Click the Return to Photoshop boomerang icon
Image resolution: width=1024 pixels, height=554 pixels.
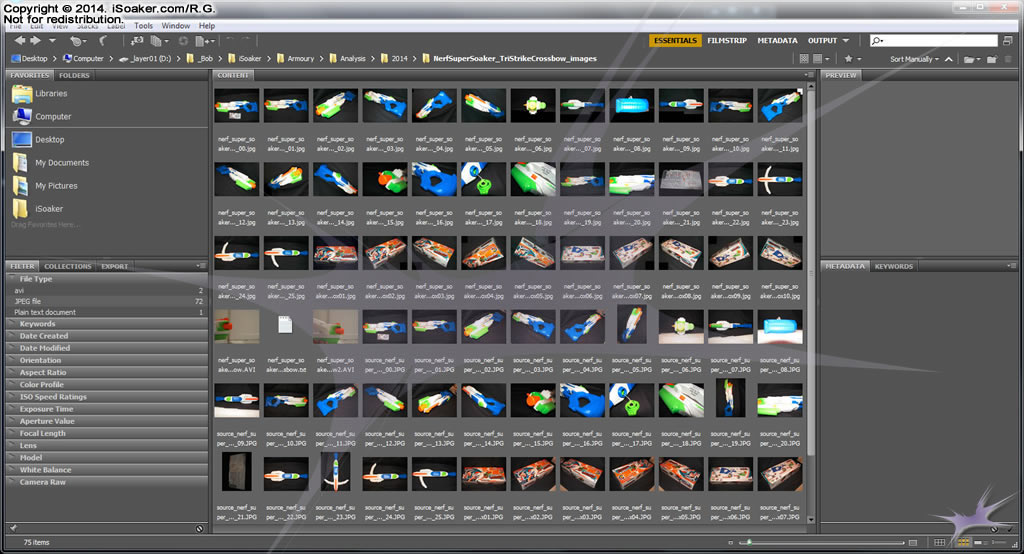103,41
